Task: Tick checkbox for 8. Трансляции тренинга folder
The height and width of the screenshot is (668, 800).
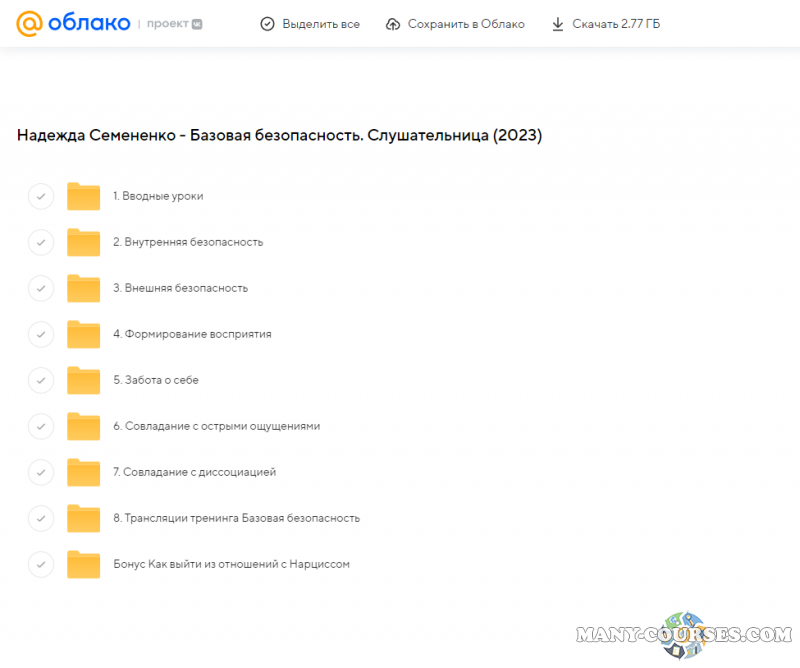Action: coord(40,518)
